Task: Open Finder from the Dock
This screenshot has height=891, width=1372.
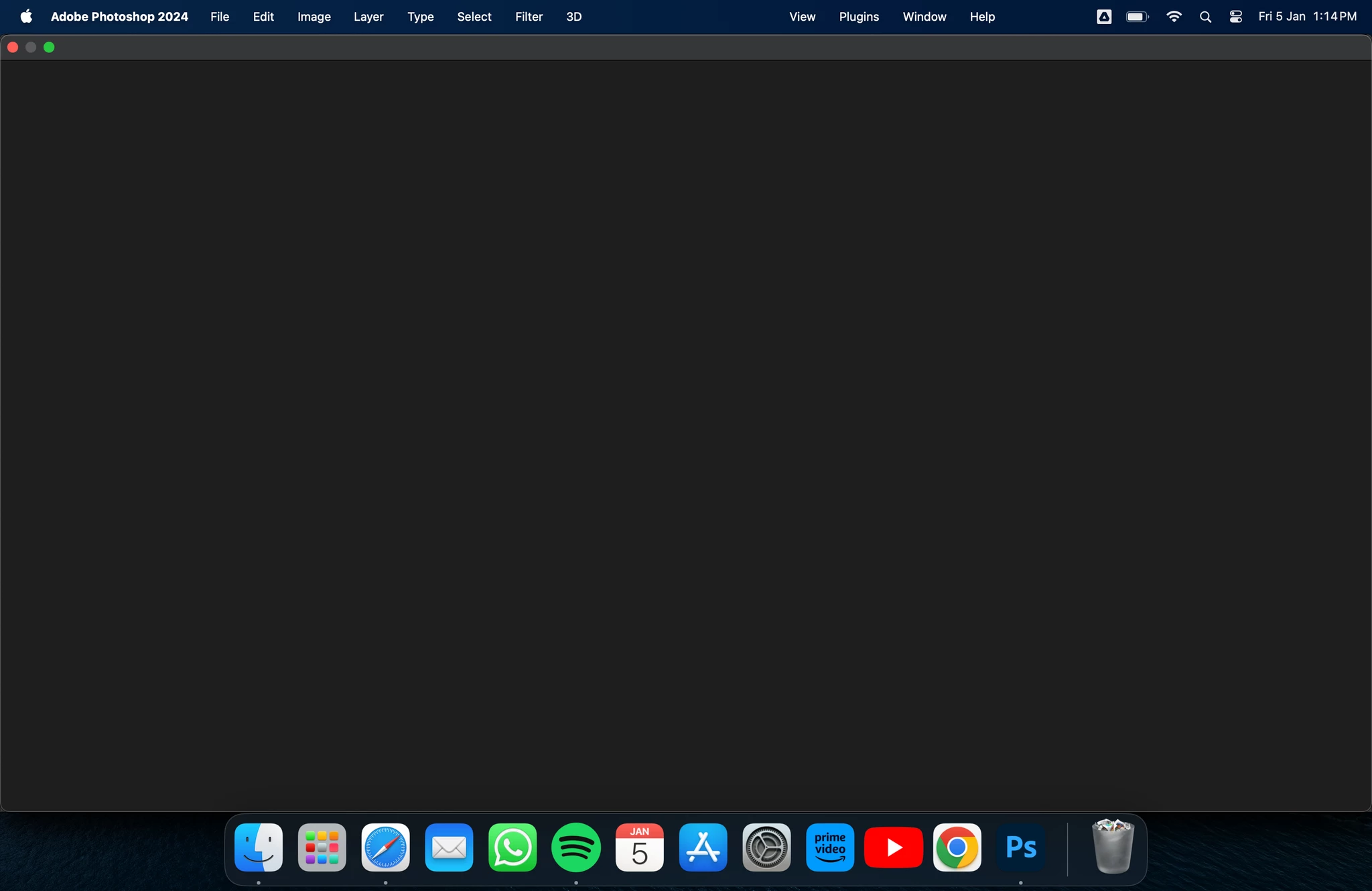Action: (x=259, y=847)
